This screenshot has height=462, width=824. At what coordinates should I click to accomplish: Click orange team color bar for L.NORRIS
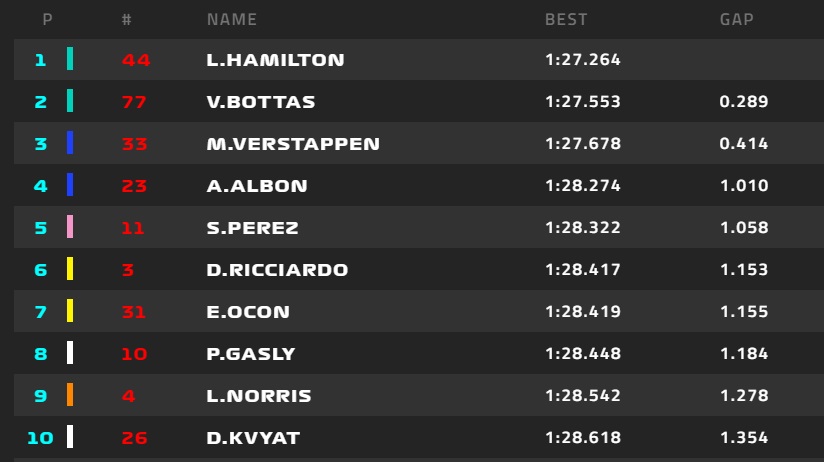70,395
